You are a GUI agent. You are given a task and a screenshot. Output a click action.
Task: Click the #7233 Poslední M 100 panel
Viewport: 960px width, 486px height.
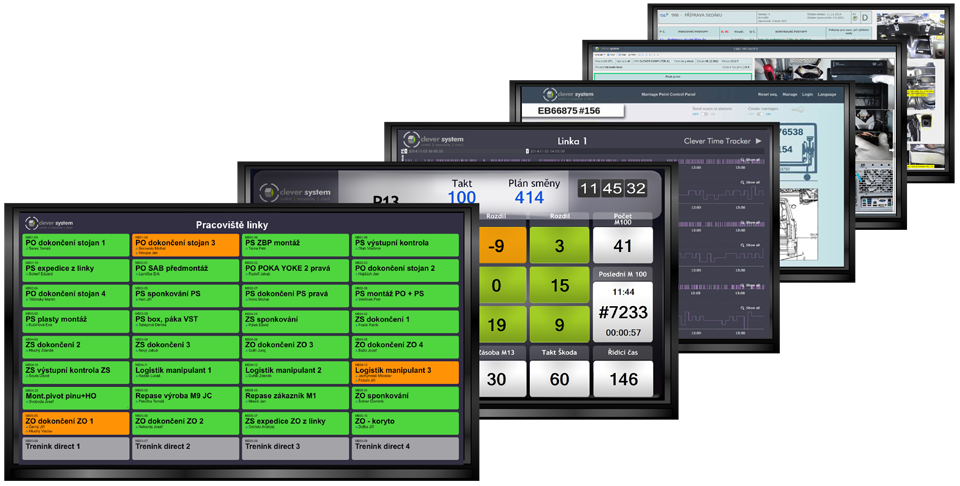pos(623,312)
